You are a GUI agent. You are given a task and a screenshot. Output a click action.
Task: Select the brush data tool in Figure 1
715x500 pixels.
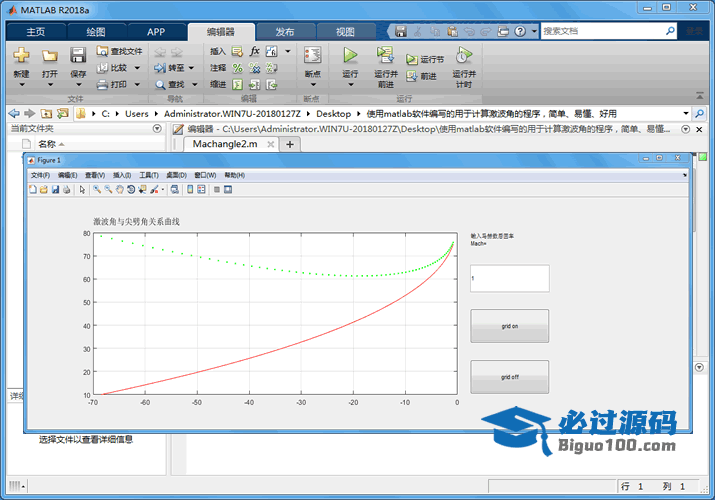click(x=155, y=189)
